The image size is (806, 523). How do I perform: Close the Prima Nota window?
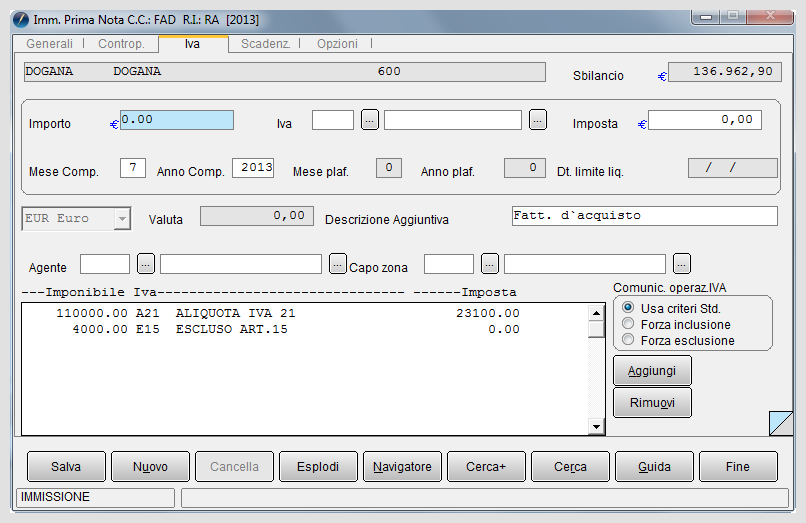tap(770, 17)
